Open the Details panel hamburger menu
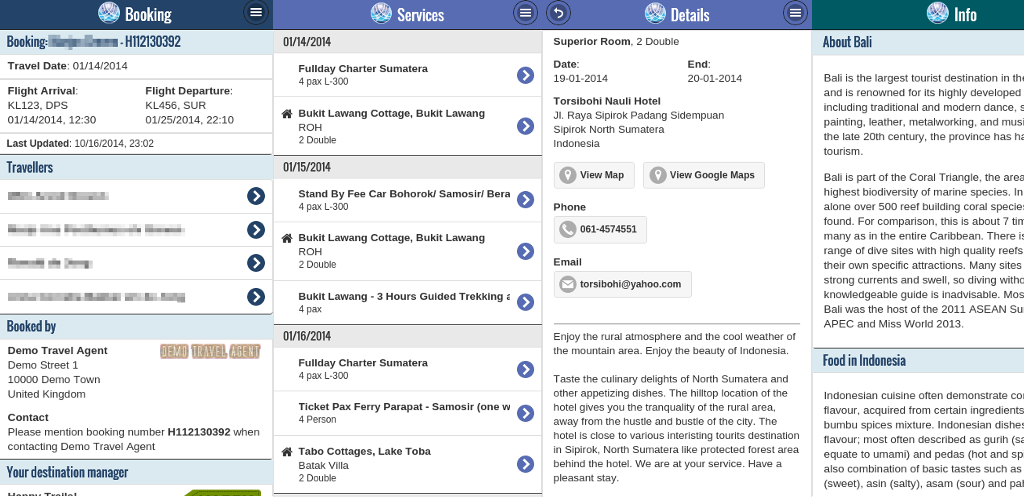The width and height of the screenshot is (1024, 500). pos(795,13)
